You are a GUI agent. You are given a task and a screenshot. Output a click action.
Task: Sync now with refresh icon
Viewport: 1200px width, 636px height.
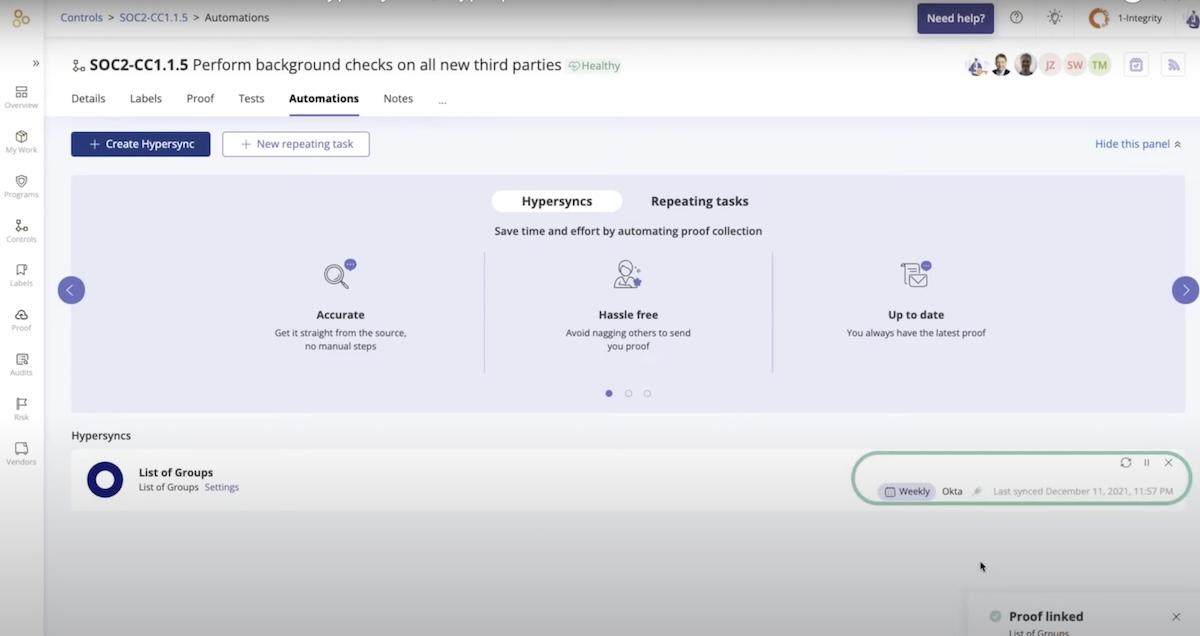[1126, 462]
